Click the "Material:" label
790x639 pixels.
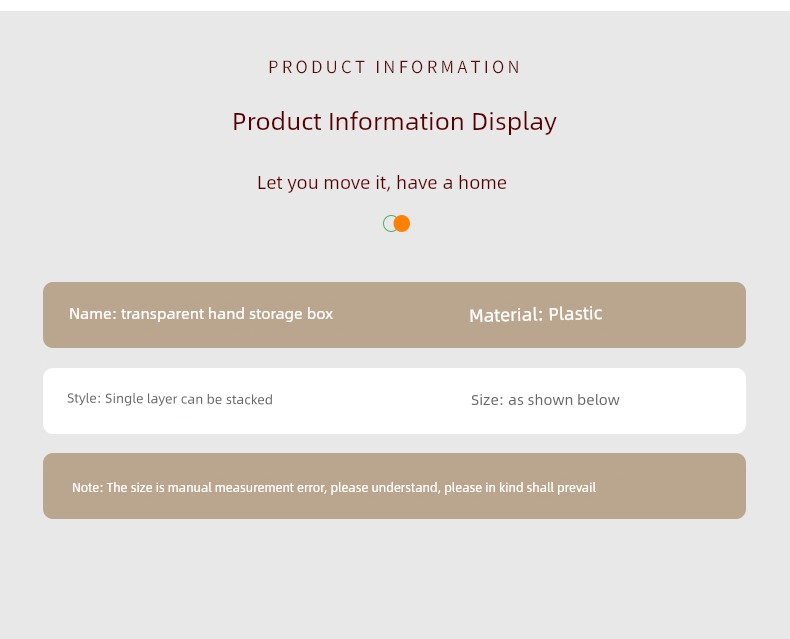pos(505,315)
